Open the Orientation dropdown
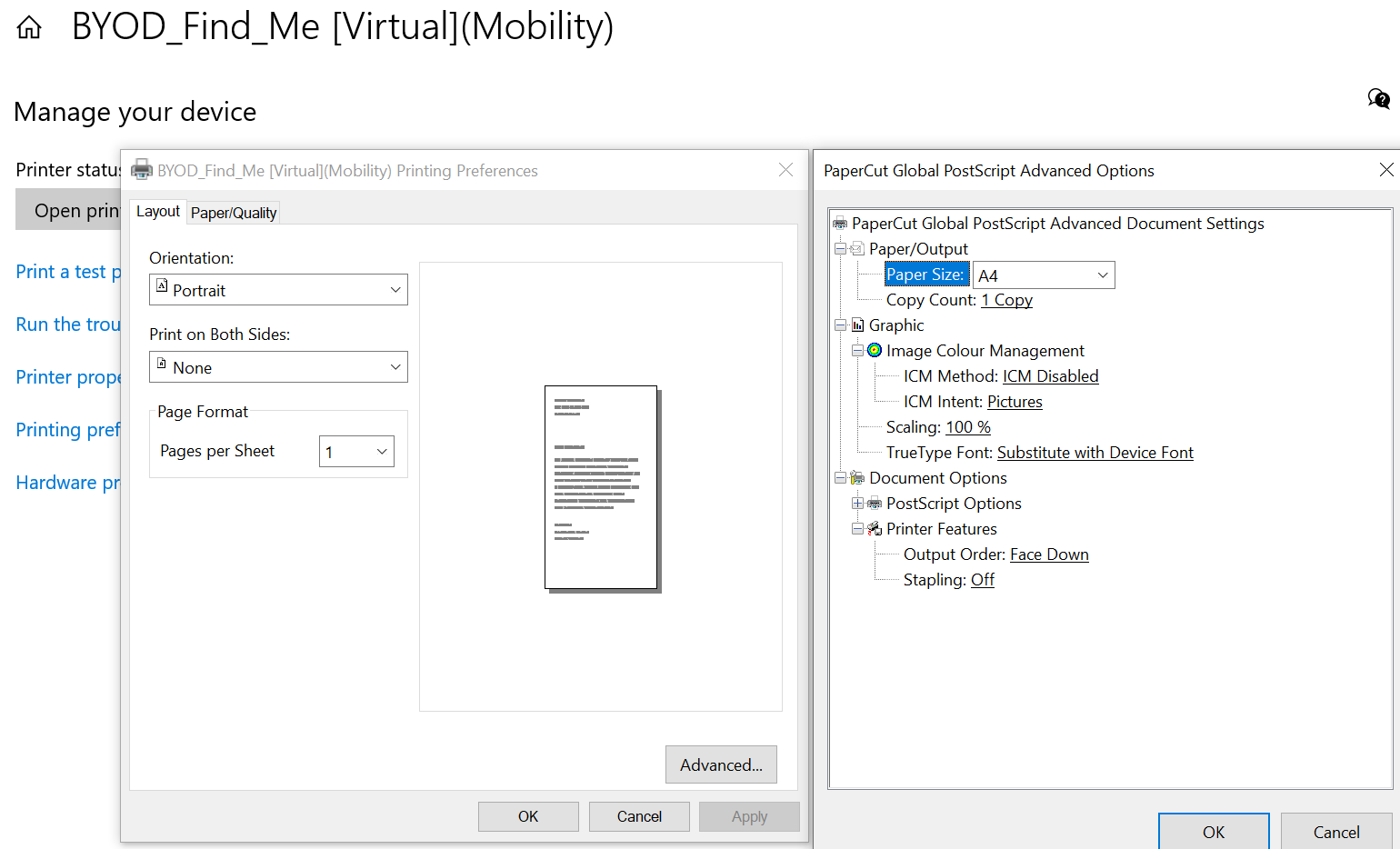Screen dimensions: 1400x849 coord(278,290)
